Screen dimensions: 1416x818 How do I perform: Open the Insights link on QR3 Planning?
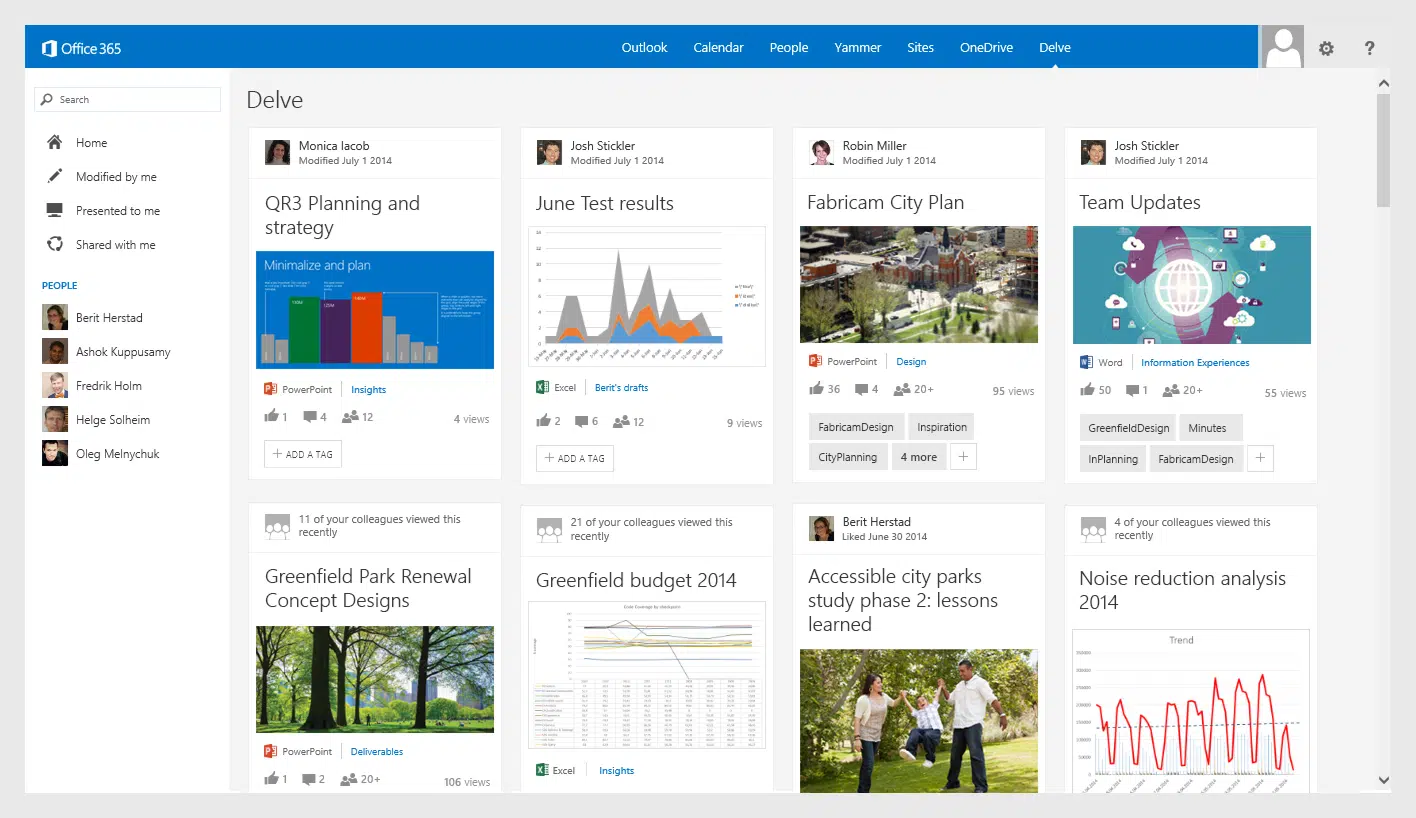coord(369,390)
